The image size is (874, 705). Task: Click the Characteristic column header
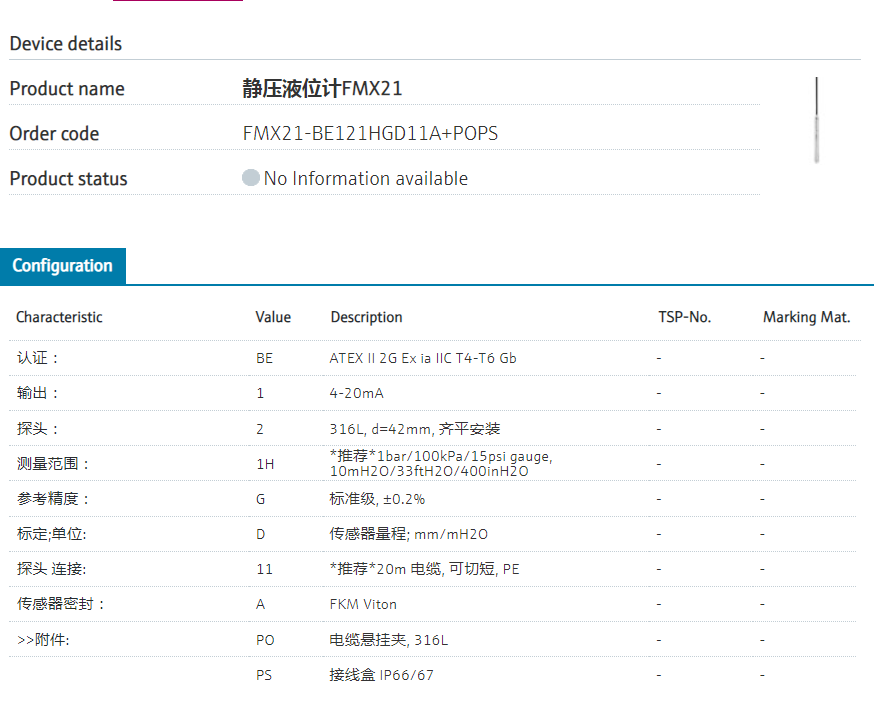click(59, 317)
